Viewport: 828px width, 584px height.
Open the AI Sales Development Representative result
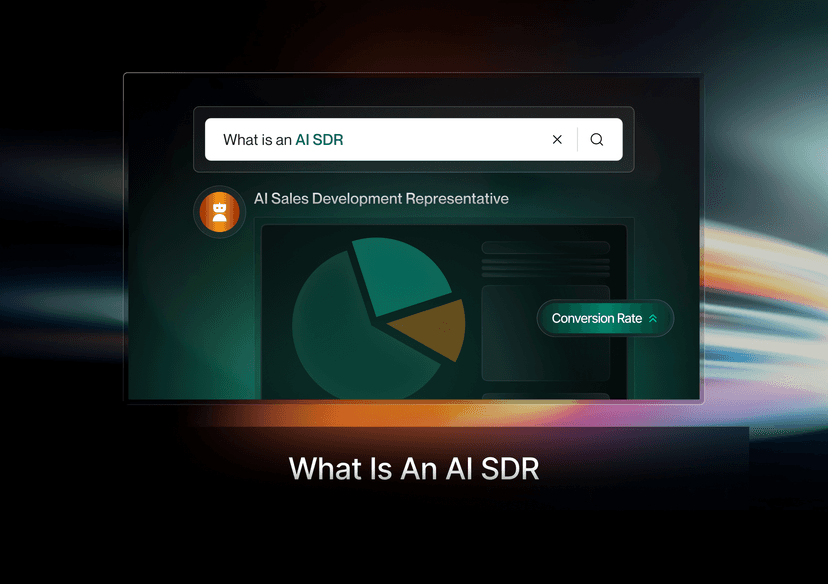[x=382, y=198]
